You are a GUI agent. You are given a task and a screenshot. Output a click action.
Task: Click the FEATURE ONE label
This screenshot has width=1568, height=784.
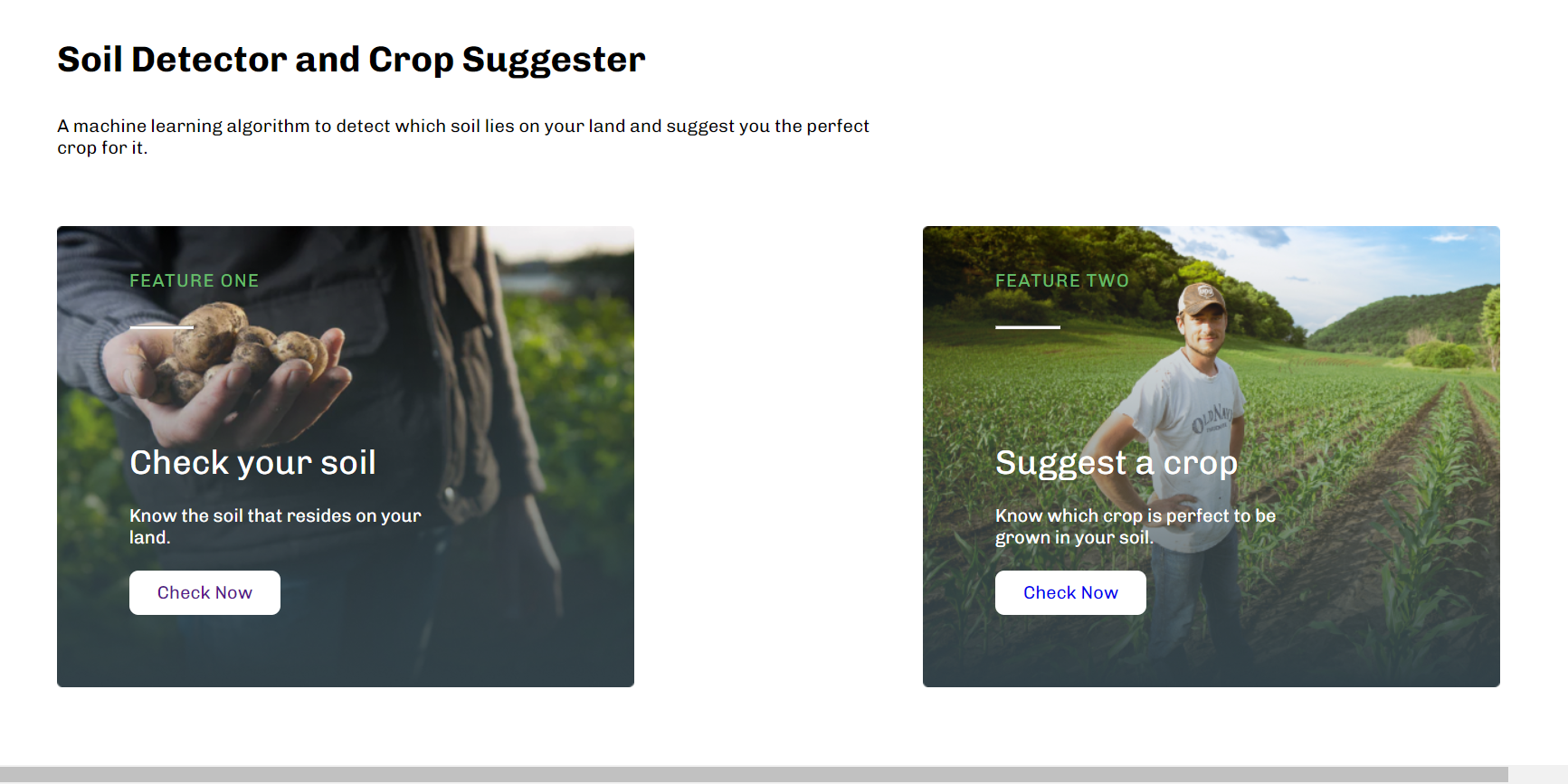coord(195,281)
